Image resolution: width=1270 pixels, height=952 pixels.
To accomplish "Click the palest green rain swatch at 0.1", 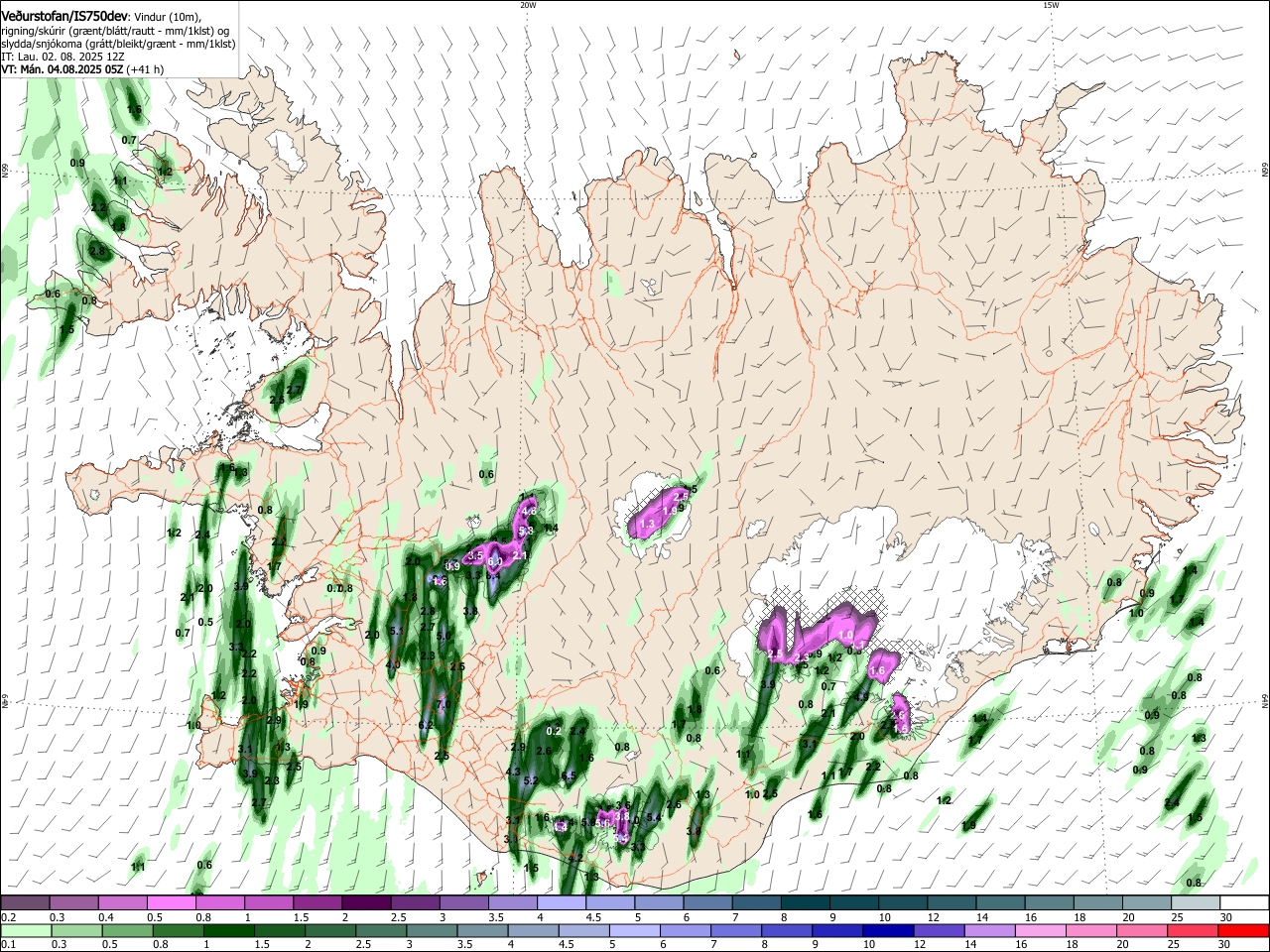I will pyautogui.click(x=27, y=930).
